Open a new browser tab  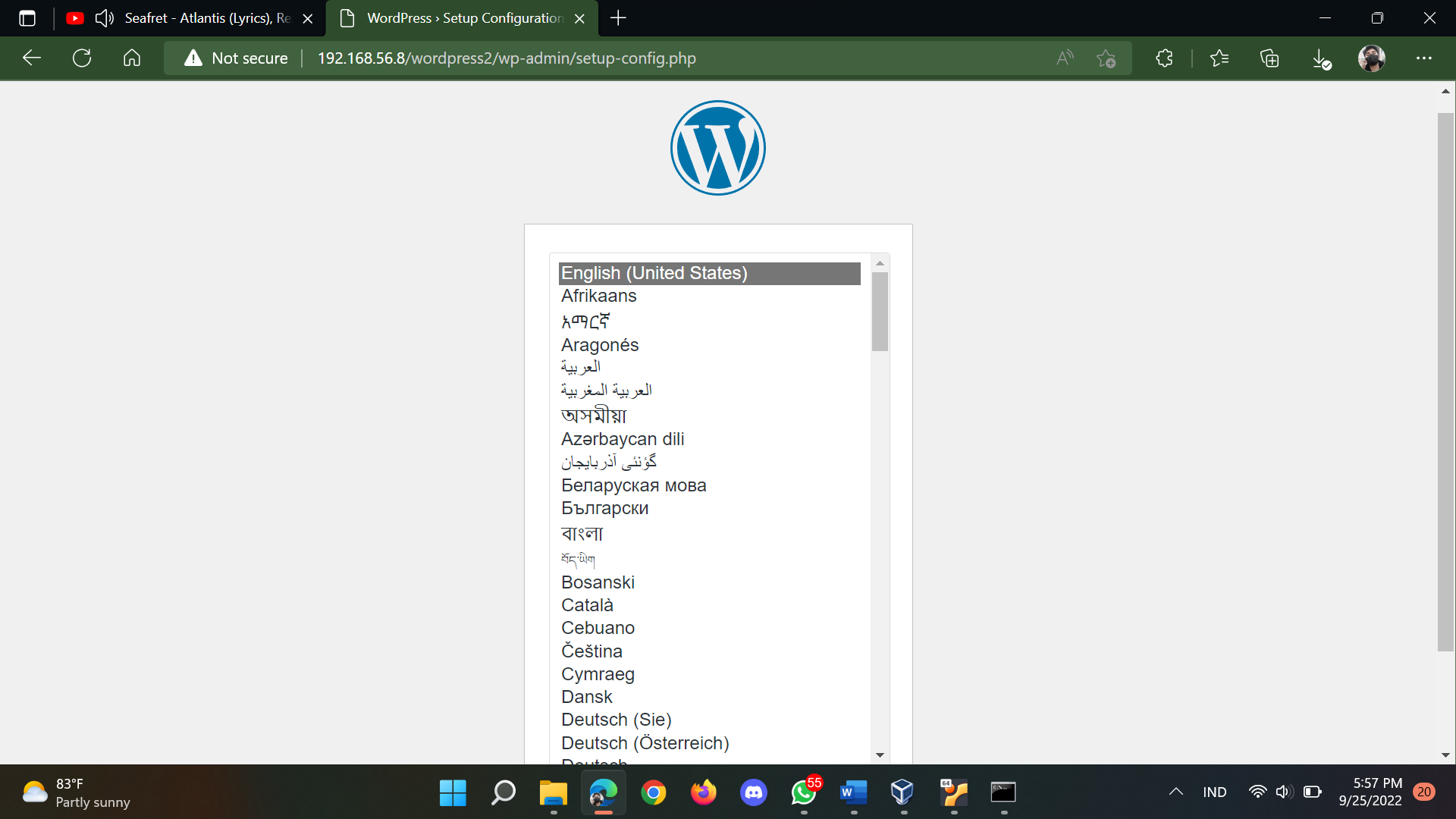[x=618, y=18]
